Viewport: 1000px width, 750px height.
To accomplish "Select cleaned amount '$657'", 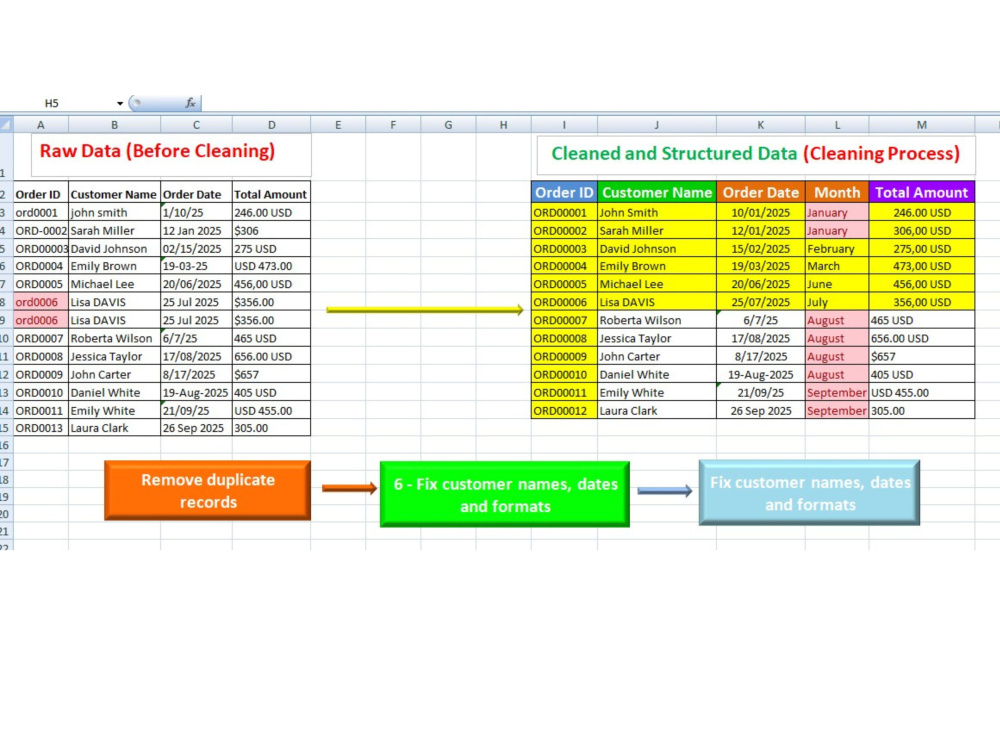I will [x=922, y=357].
